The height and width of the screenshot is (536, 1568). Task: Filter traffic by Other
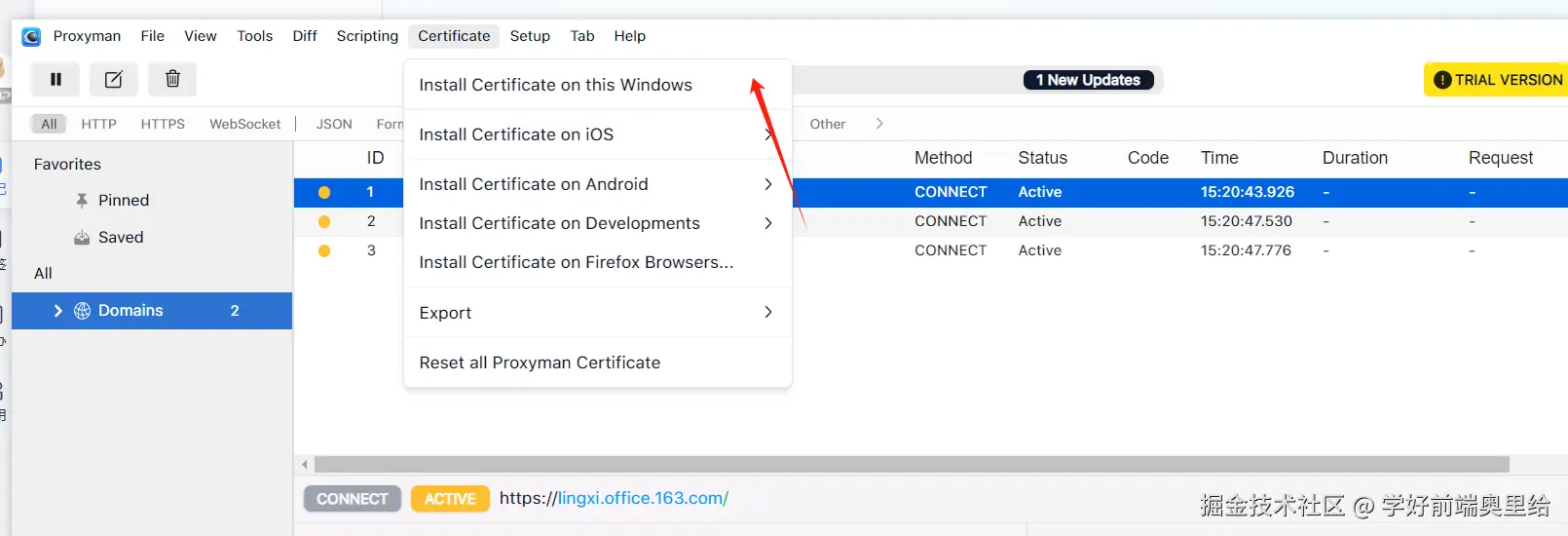pyautogui.click(x=828, y=124)
